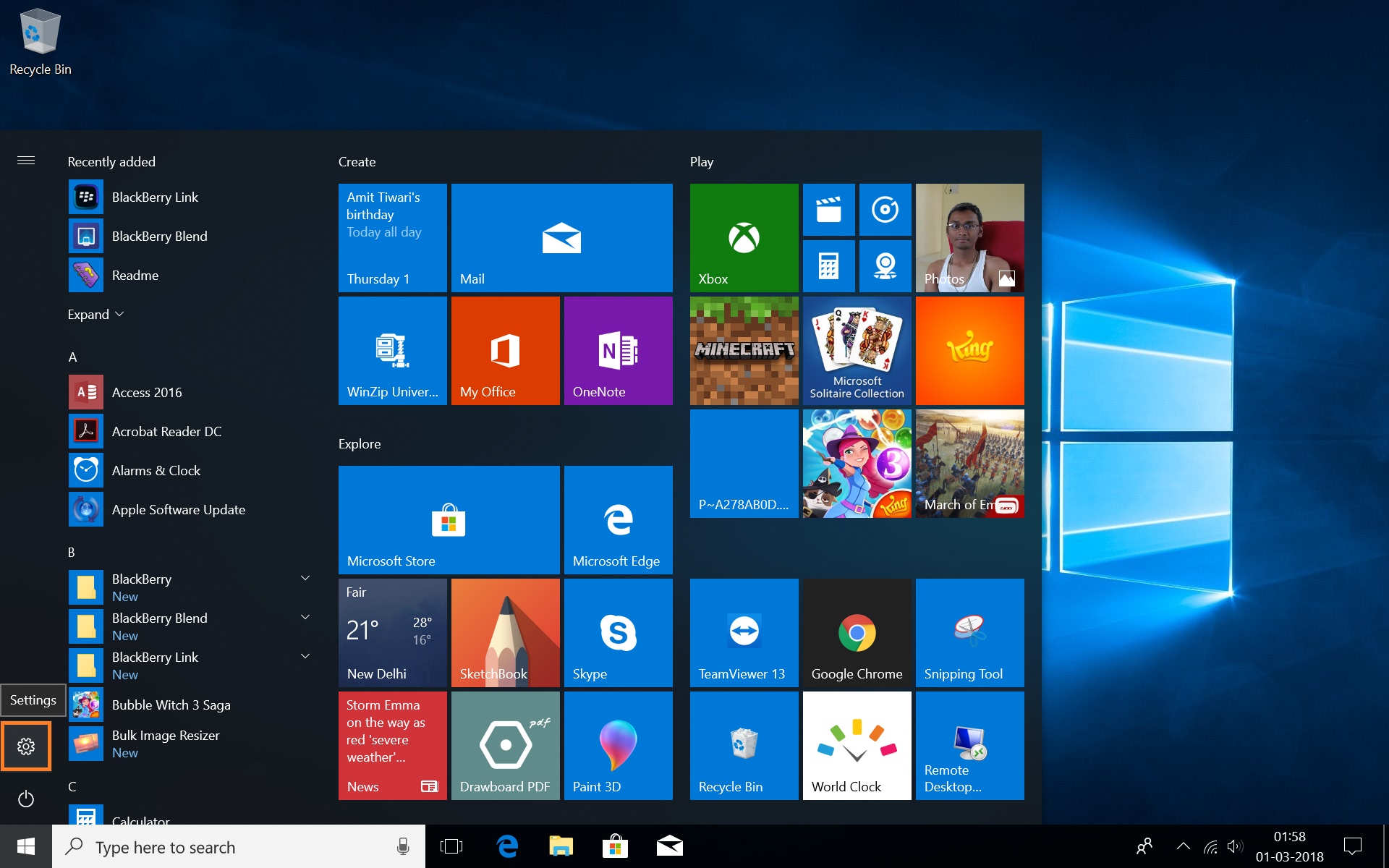Launch the Remote Desktop tile
This screenshot has width=1389, height=868.
970,746
